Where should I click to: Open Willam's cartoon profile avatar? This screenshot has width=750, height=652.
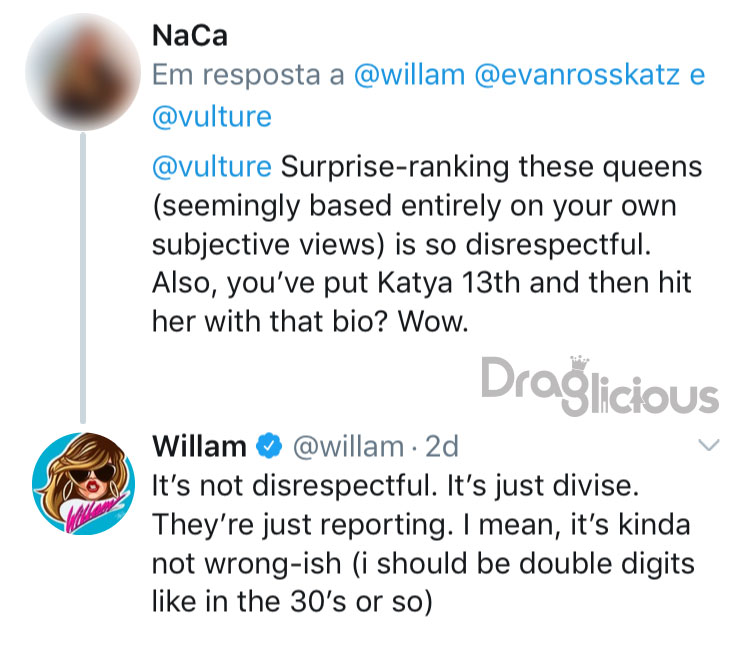click(x=83, y=483)
